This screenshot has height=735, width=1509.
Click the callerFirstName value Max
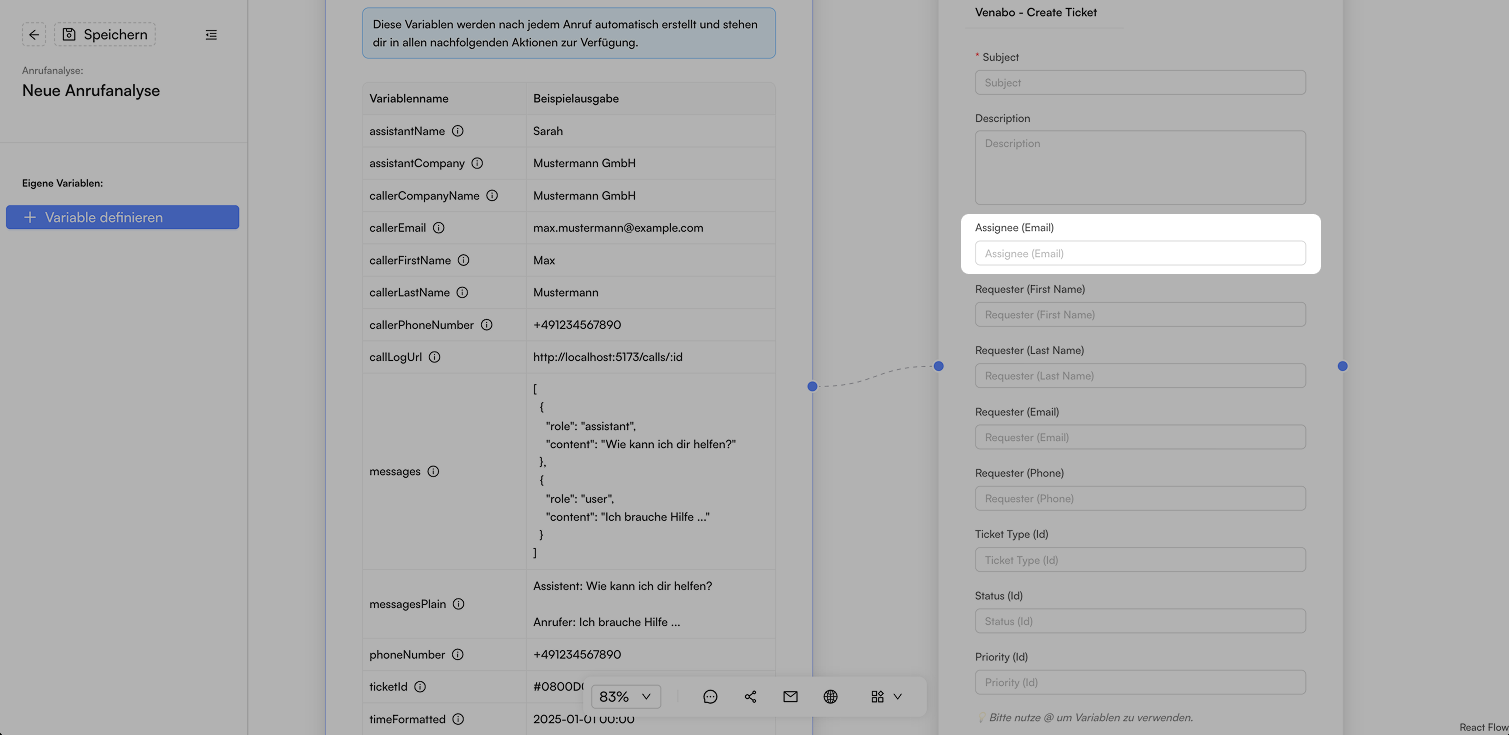click(544, 260)
